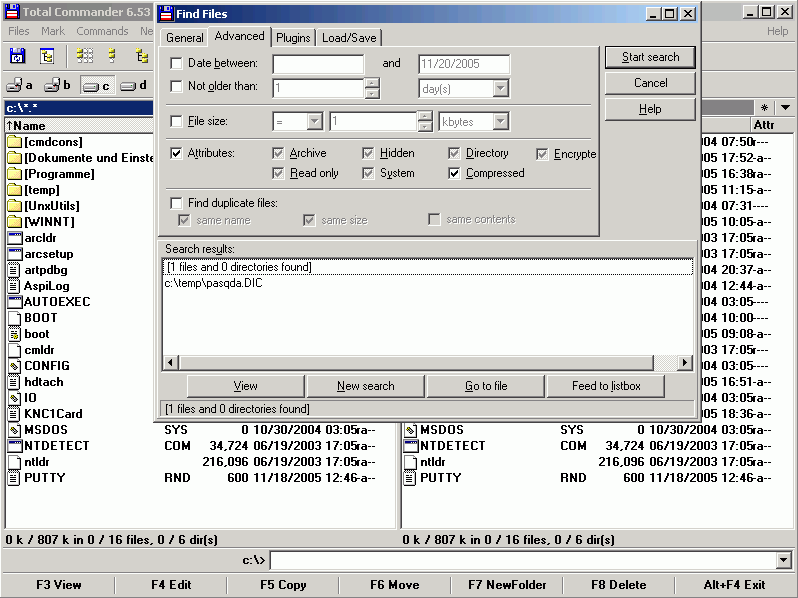Viewport: 798px width, 598px height.
Task: Click the Start search button
Action: pos(650,57)
